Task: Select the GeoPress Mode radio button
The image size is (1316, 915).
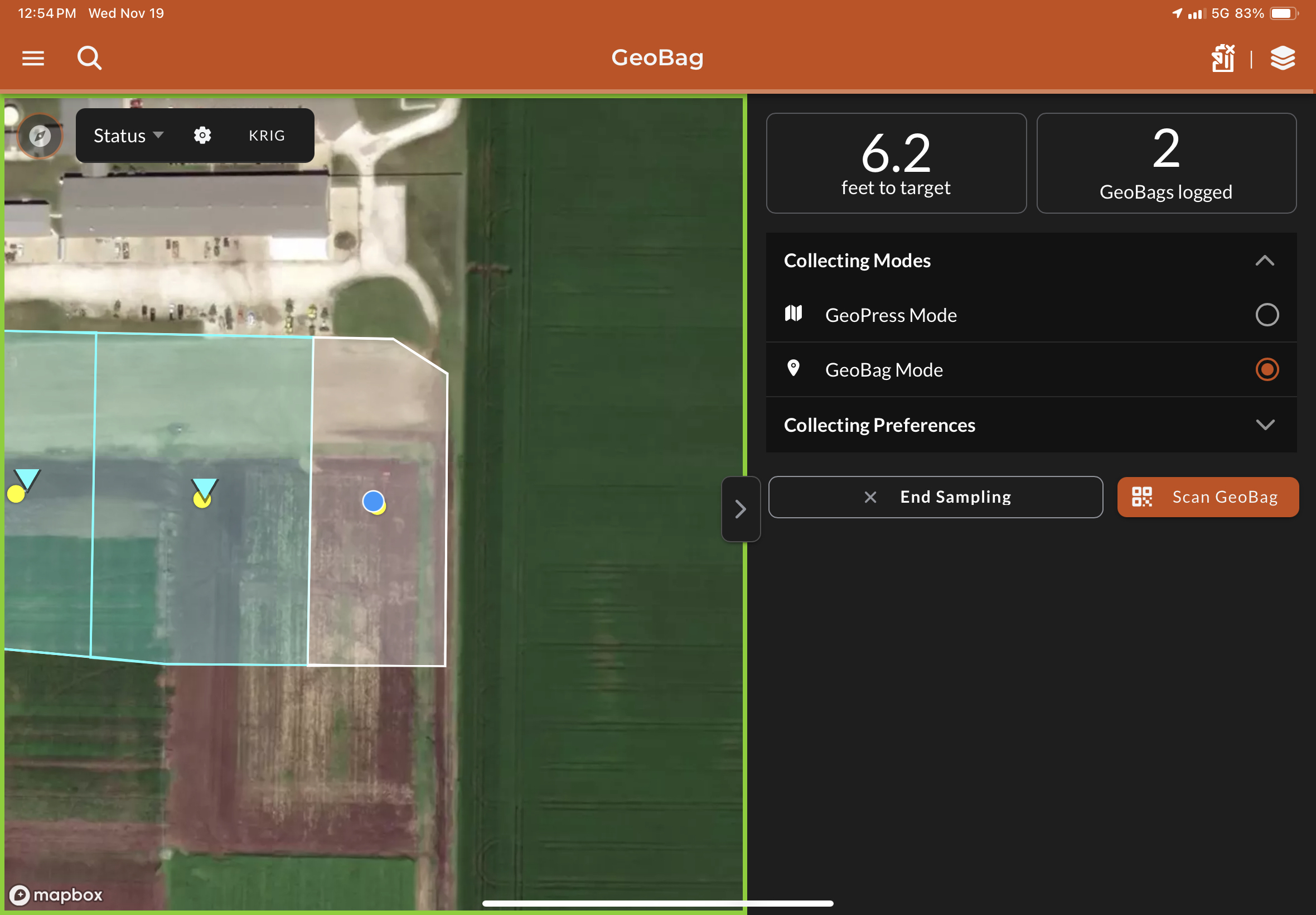Action: [1267, 314]
